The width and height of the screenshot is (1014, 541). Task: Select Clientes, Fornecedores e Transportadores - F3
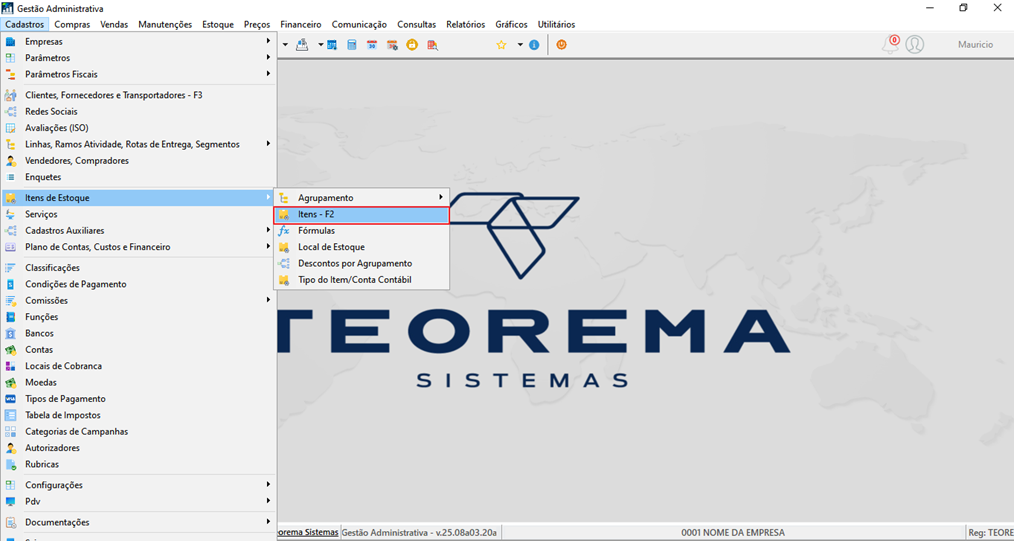(x=138, y=95)
